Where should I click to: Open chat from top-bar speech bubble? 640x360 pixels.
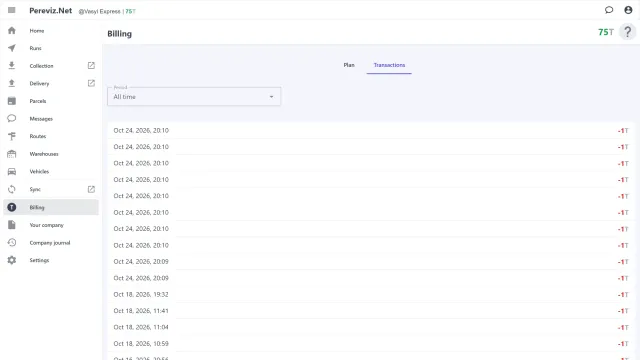point(609,10)
